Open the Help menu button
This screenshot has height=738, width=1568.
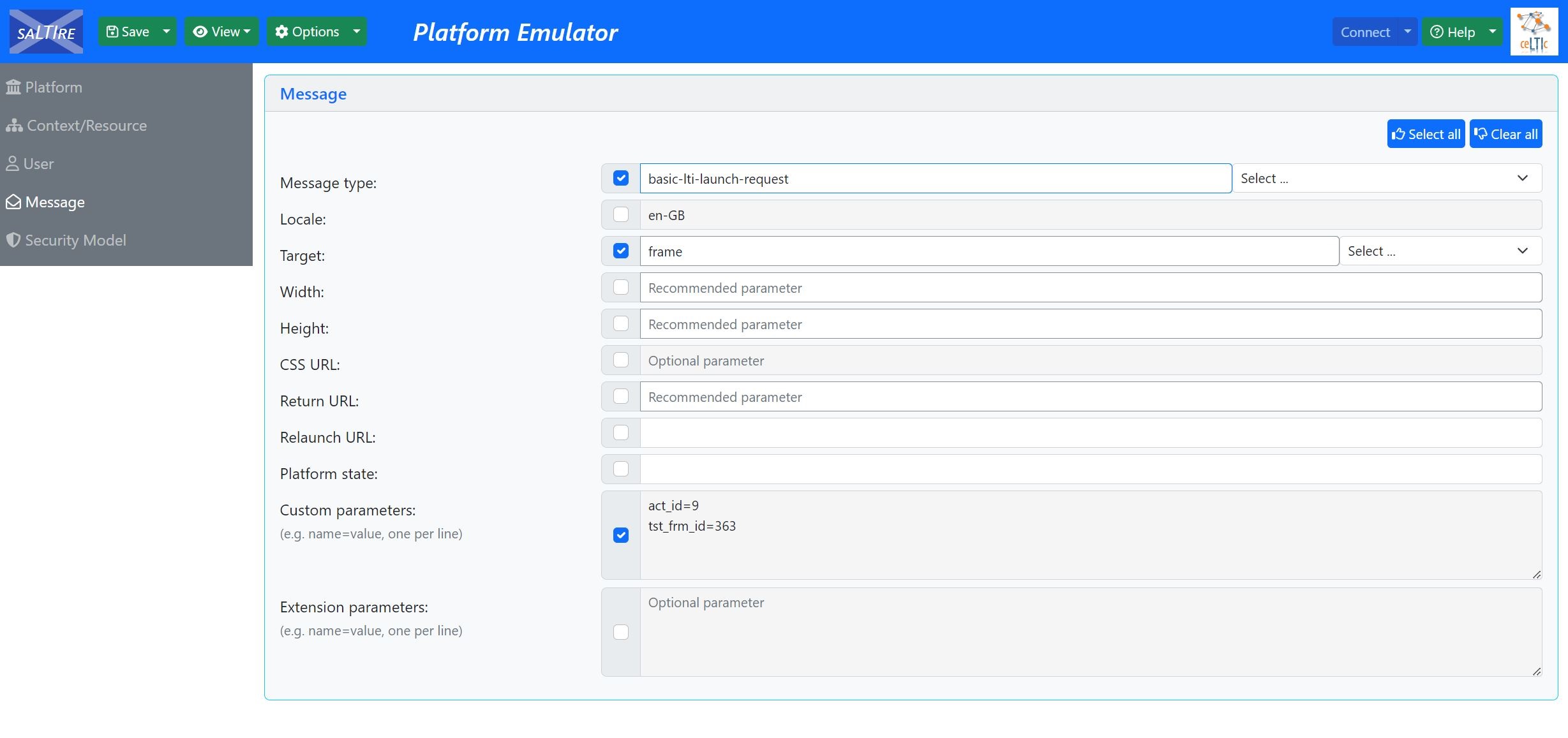[x=1452, y=32]
